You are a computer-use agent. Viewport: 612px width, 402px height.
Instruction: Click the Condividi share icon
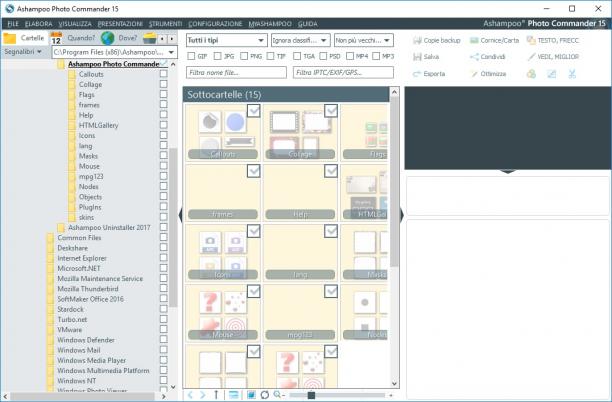coord(474,57)
